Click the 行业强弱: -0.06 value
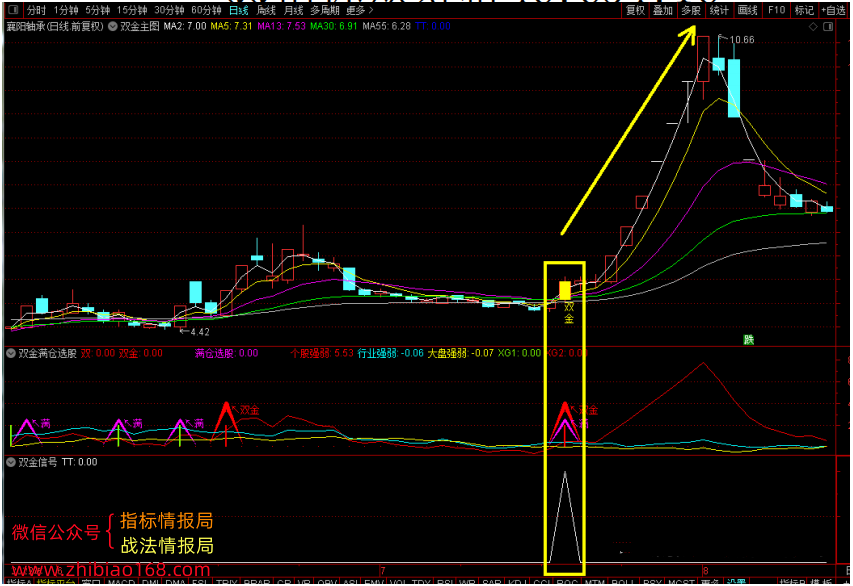 tap(391, 353)
